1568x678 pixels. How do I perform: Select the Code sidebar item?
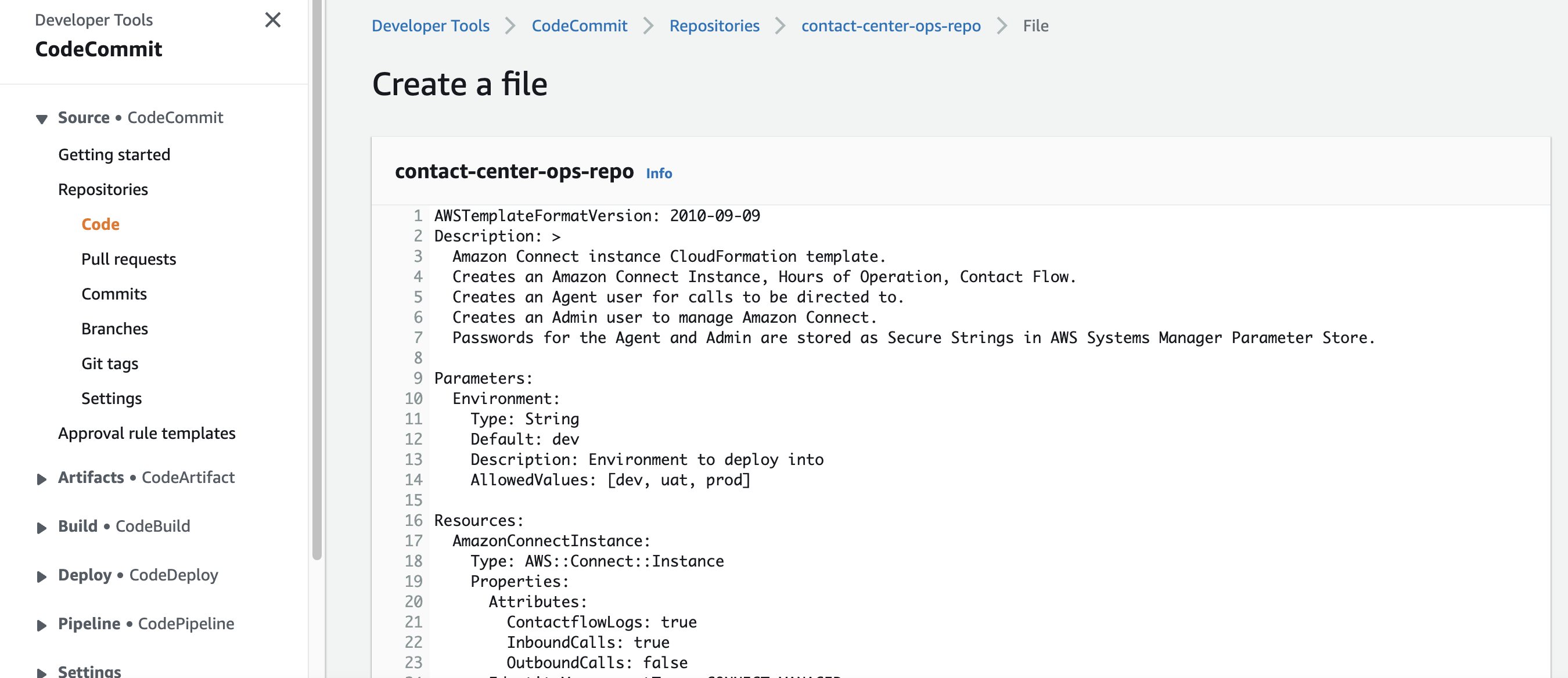[x=100, y=224]
